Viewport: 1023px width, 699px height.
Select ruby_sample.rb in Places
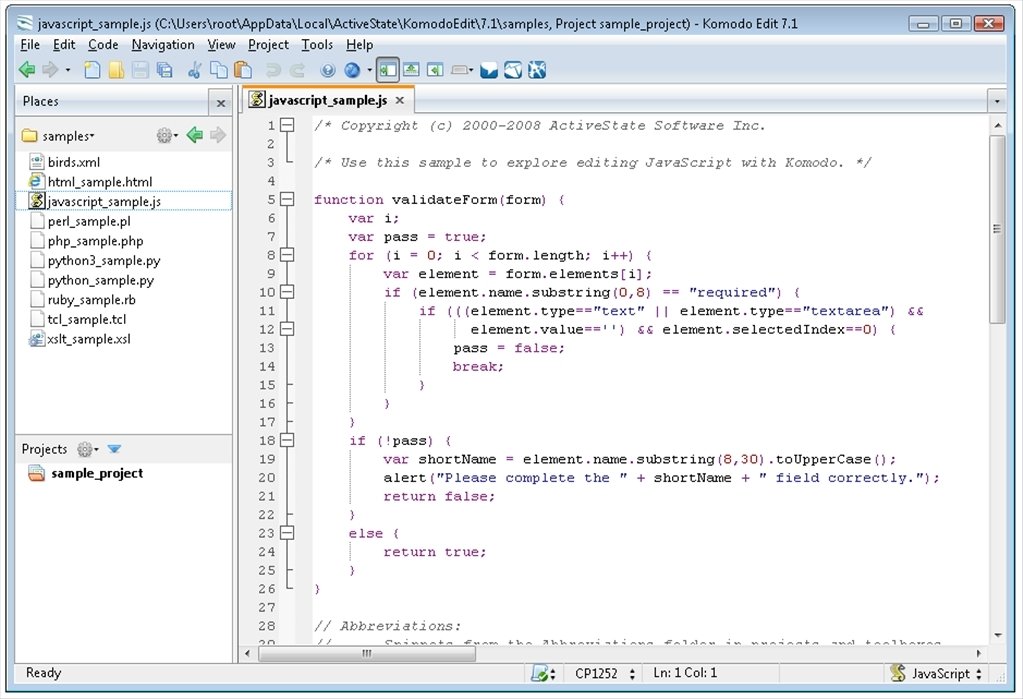[x=91, y=300]
